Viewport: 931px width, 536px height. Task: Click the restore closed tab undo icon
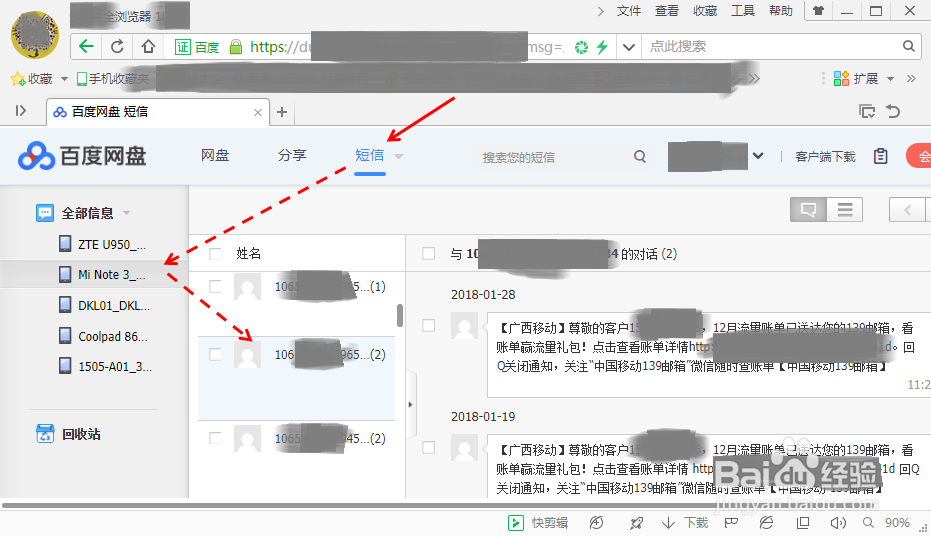(x=893, y=111)
